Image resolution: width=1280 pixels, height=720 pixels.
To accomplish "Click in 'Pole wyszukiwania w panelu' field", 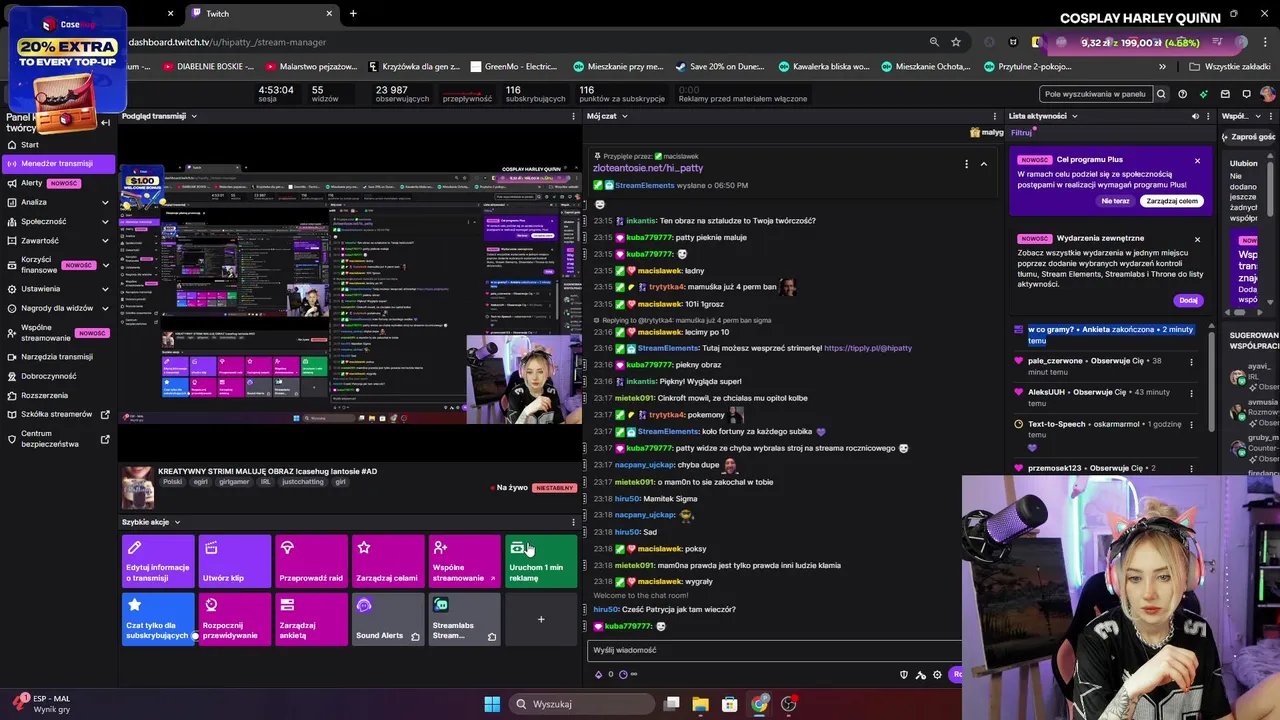I will click(x=1096, y=94).
